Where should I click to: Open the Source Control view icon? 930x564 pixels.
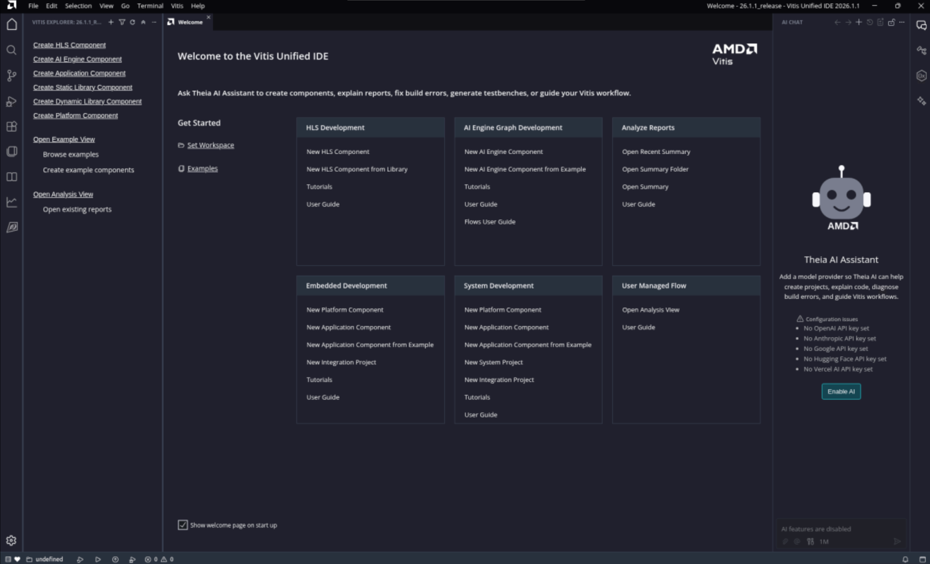pyautogui.click(x=11, y=75)
